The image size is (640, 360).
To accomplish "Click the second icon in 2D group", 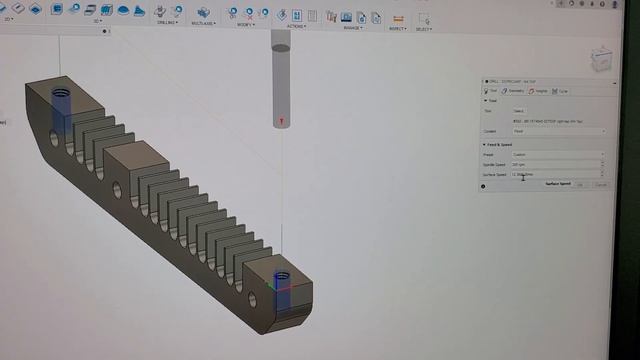I will click(18, 8).
